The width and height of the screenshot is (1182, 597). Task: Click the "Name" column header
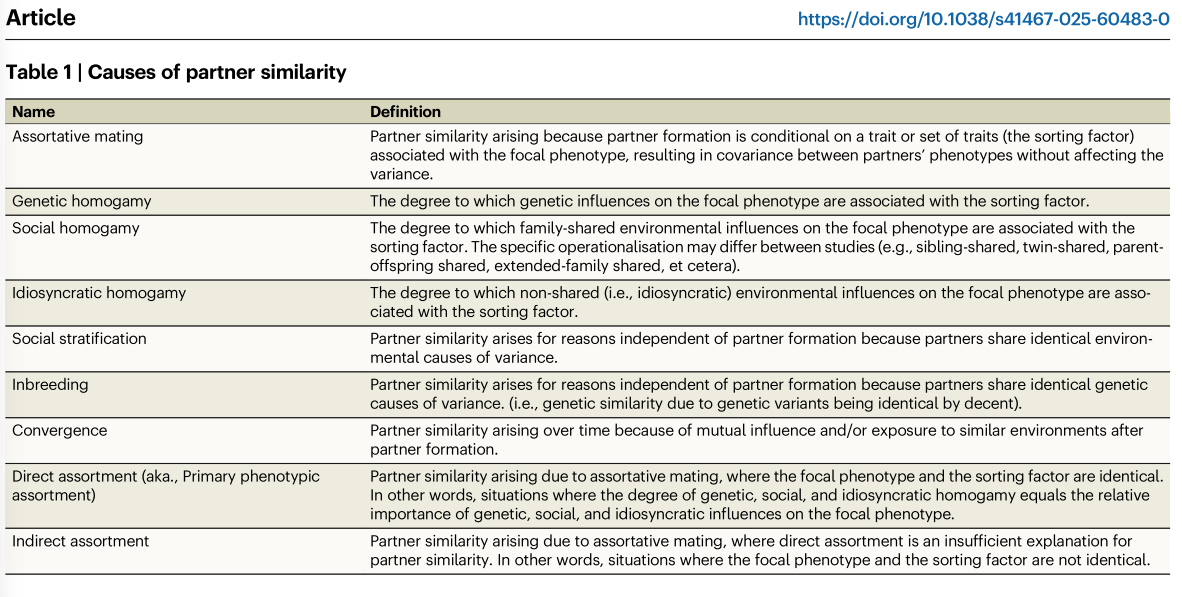(x=33, y=111)
